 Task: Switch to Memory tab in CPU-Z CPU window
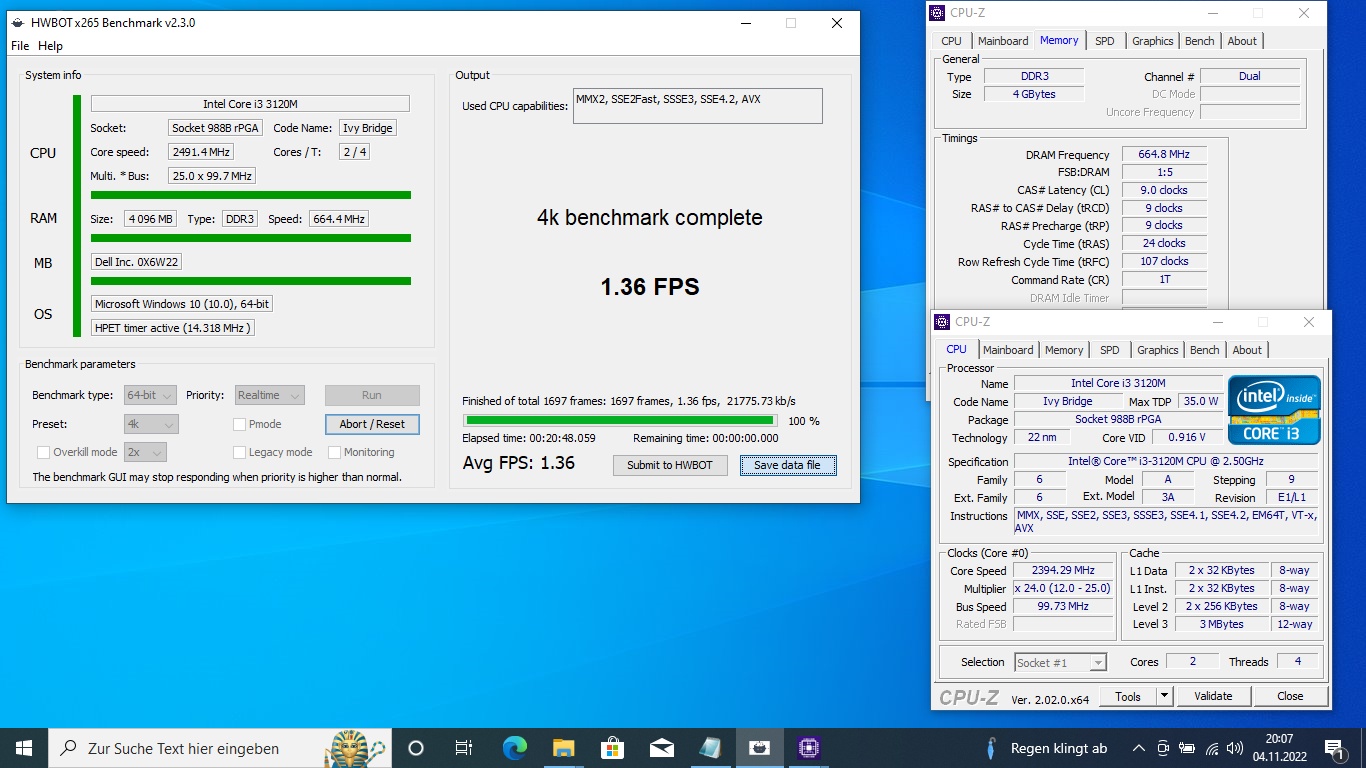(x=1064, y=350)
